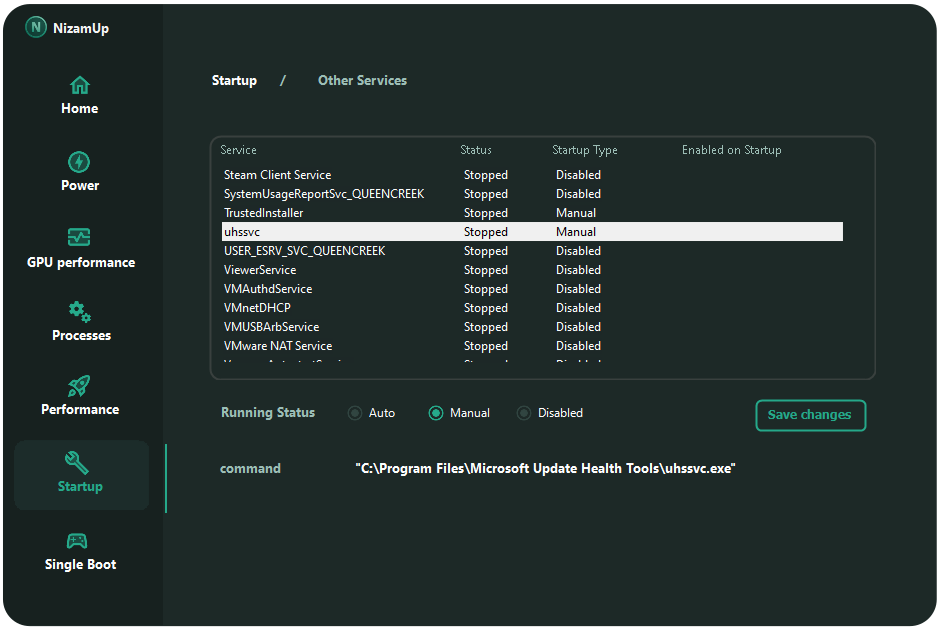The image size is (940, 629).
Task: Open the Home section house icon
Action: pyautogui.click(x=79, y=85)
